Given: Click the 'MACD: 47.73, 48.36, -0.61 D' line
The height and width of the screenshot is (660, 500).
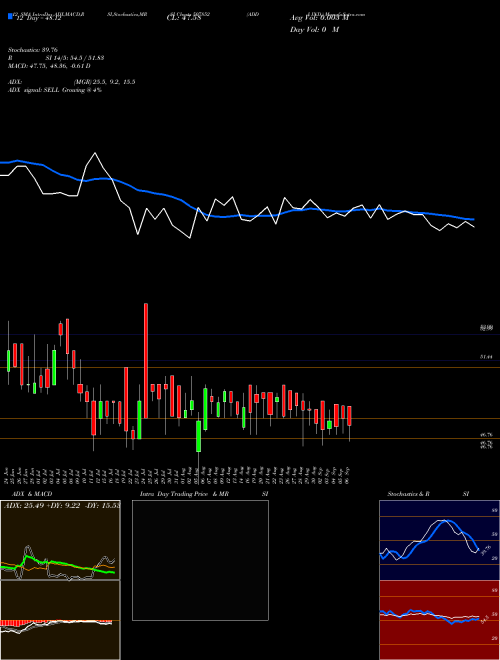Looking at the screenshot, I should [x=49, y=66].
